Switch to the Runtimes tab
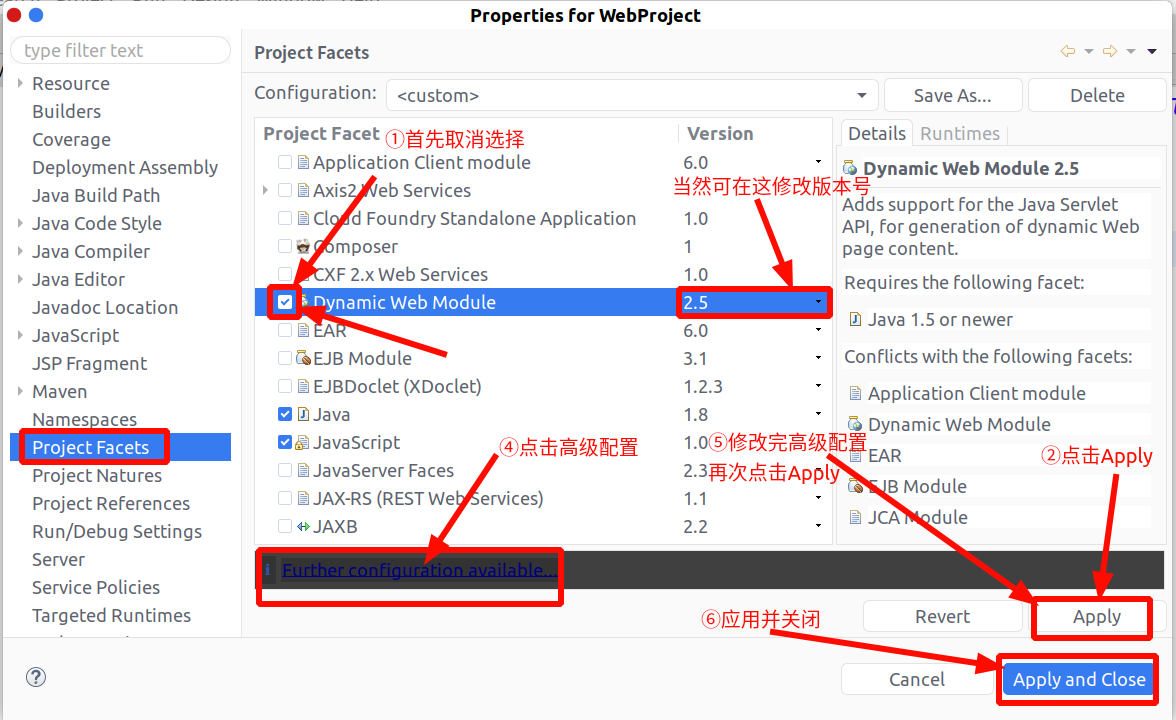This screenshot has height=720, width=1176. 960,134
